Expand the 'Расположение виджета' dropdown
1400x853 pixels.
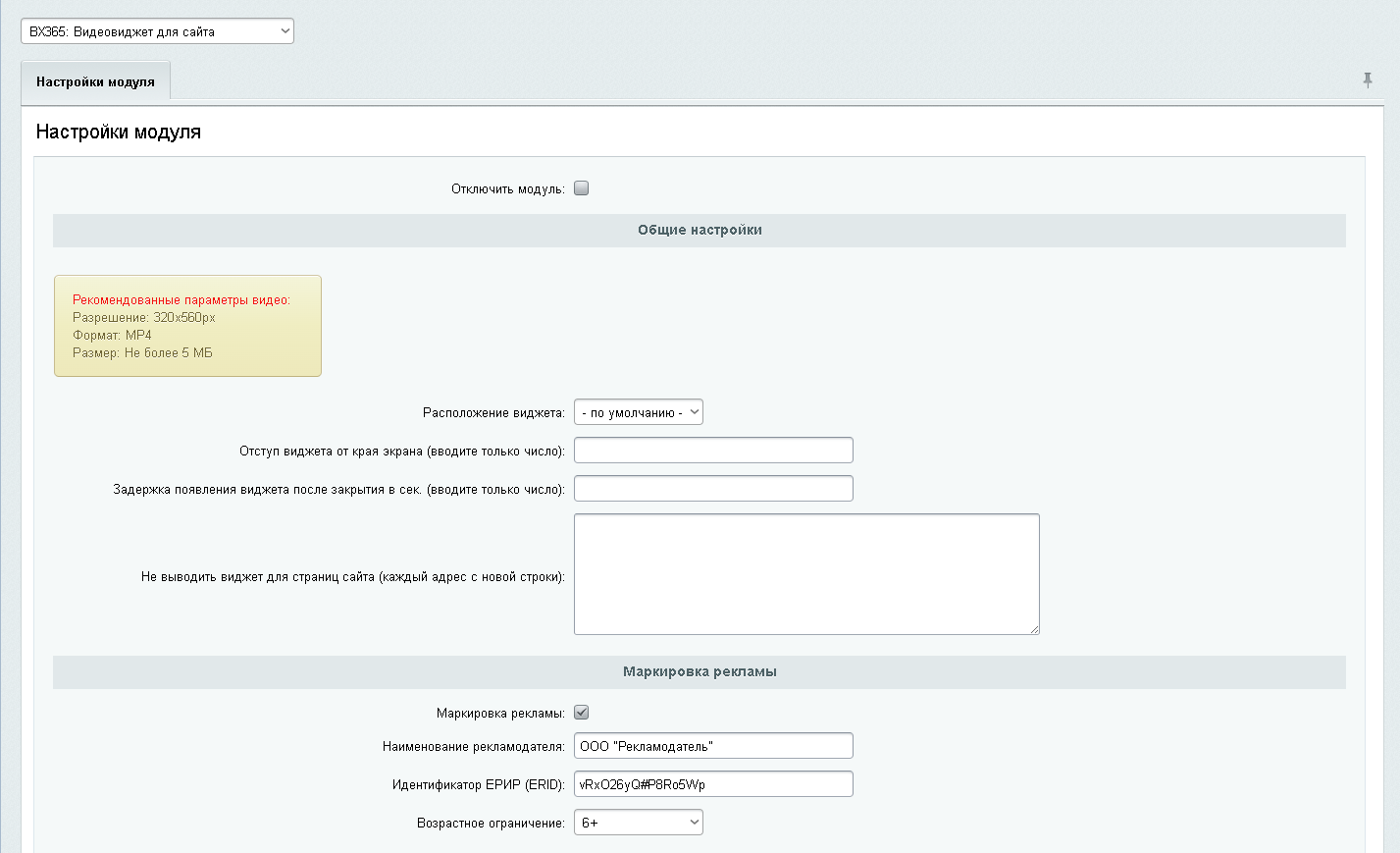point(638,412)
